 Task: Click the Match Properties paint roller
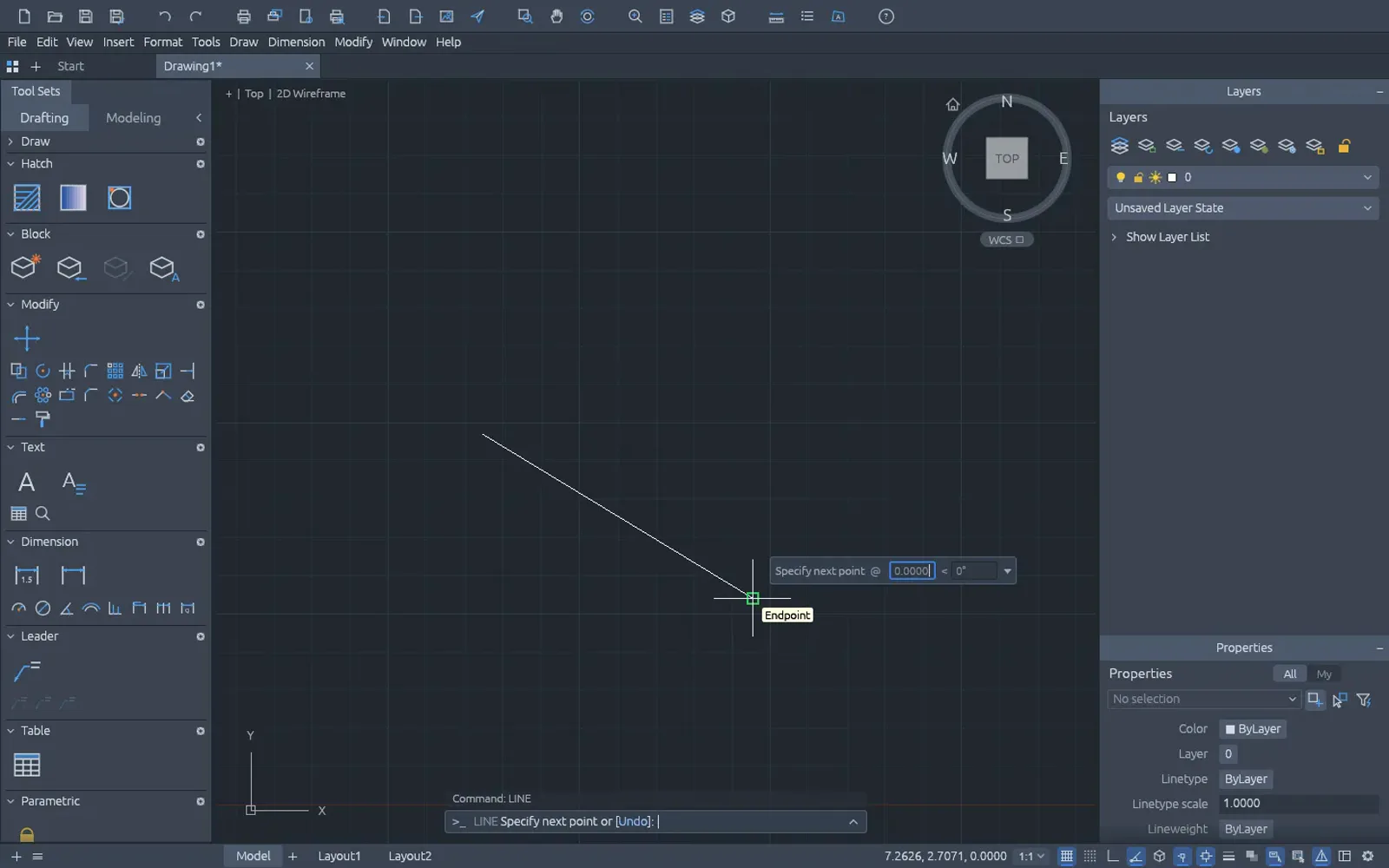43,419
